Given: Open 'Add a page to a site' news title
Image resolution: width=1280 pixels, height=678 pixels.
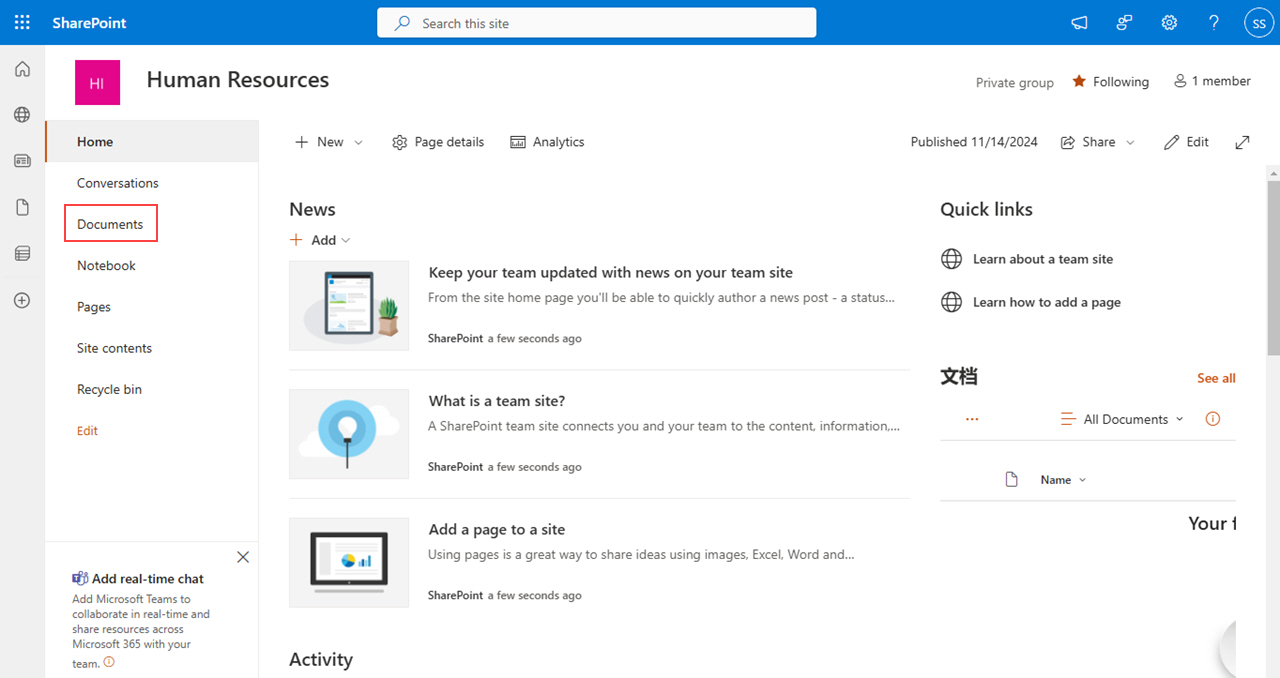Looking at the screenshot, I should (x=497, y=529).
